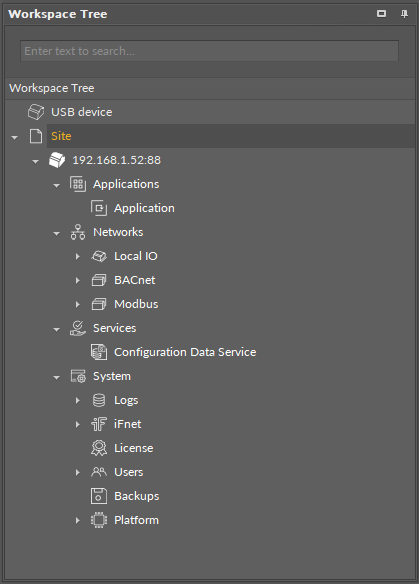The image size is (419, 584).
Task: Click the Backups floppy disk icon
Action: pos(99,496)
